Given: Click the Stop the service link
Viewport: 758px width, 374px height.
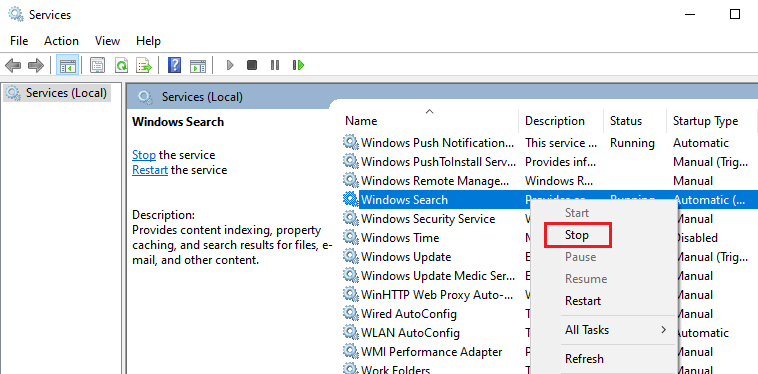Looking at the screenshot, I should click(x=144, y=155).
